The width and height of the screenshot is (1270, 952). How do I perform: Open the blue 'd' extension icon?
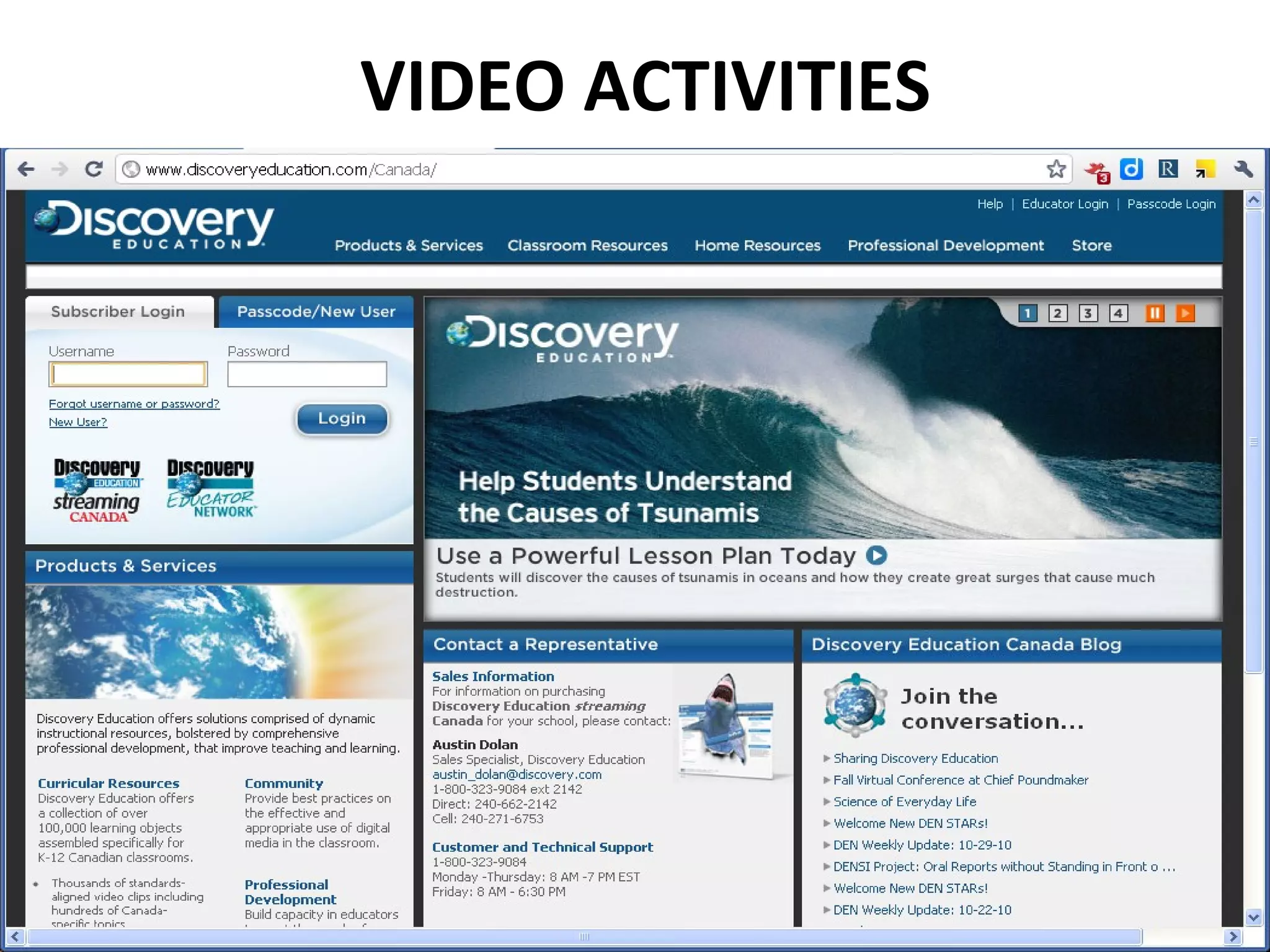(x=1131, y=169)
